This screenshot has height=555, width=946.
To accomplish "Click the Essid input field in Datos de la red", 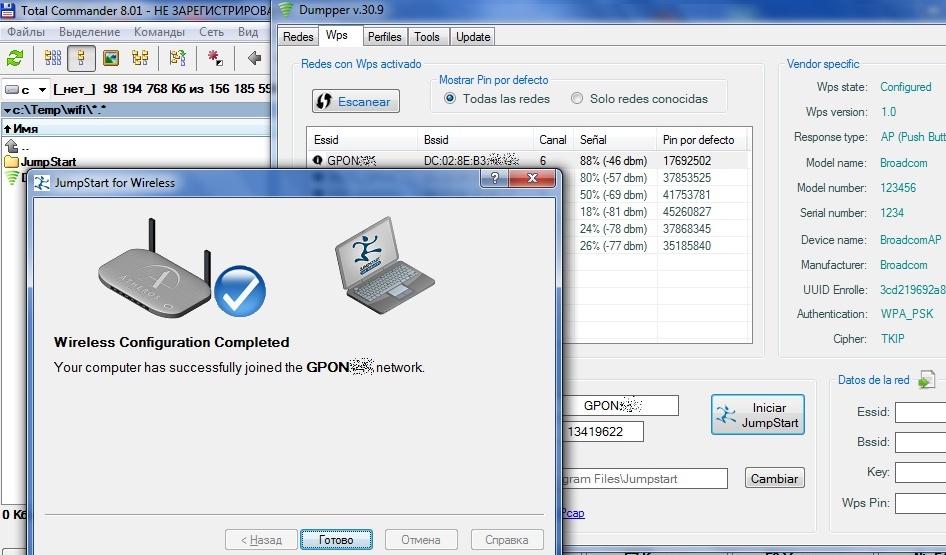I will [920, 412].
